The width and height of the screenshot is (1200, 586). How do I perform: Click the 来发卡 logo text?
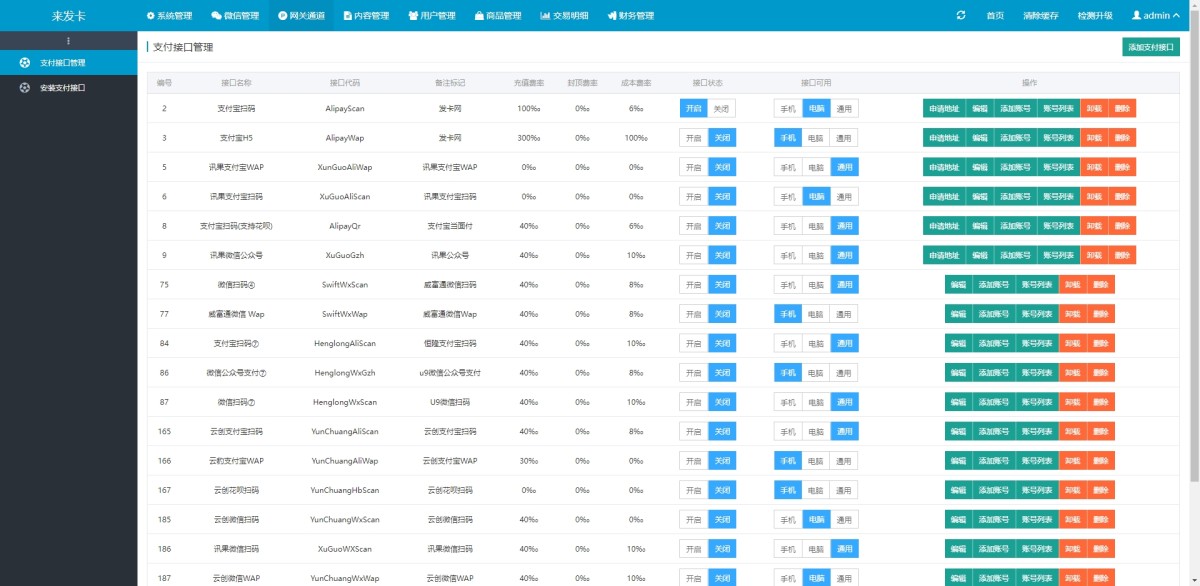[68, 16]
